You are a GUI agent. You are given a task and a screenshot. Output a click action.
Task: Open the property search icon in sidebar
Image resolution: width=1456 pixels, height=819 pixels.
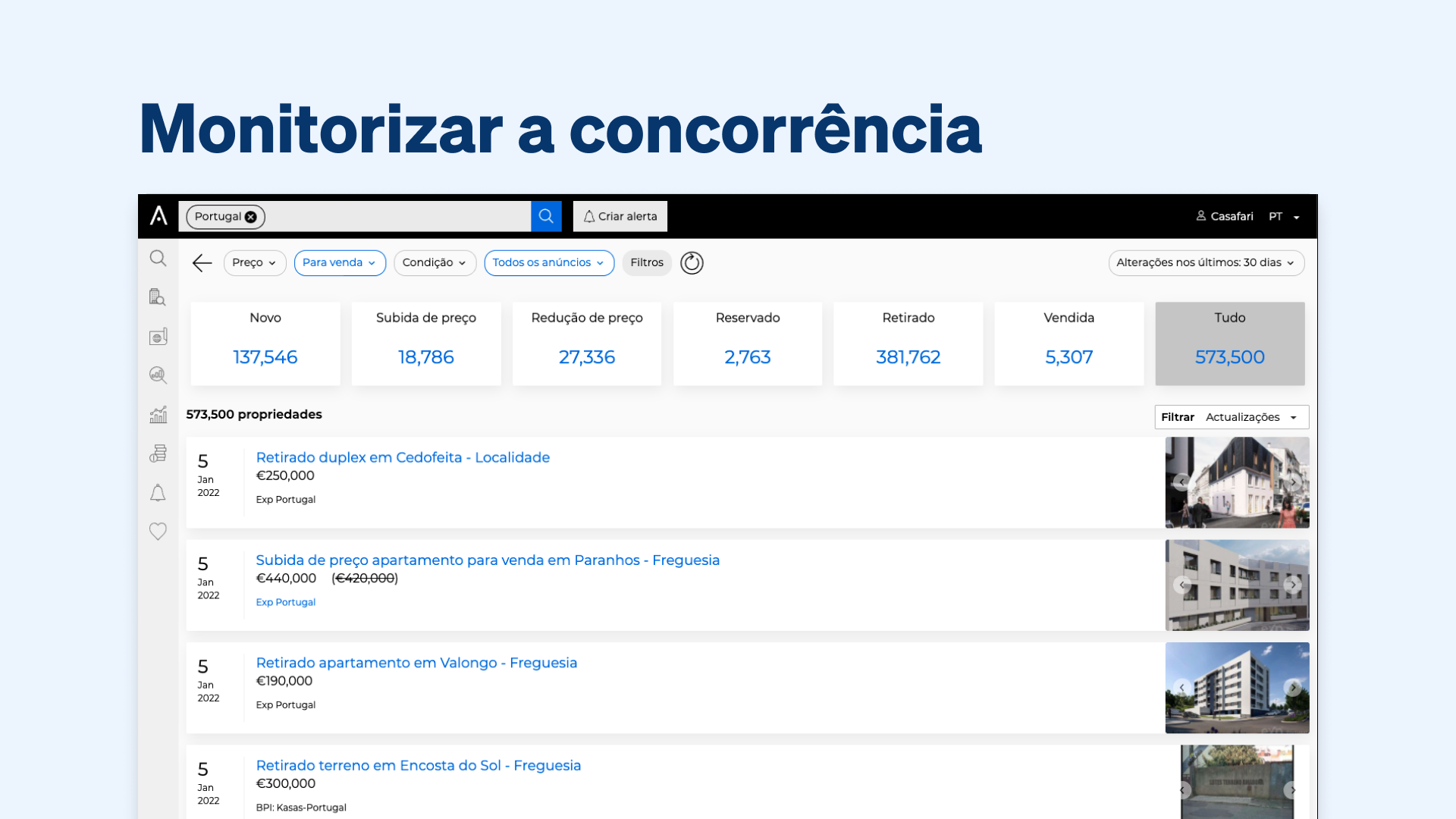pyautogui.click(x=158, y=297)
